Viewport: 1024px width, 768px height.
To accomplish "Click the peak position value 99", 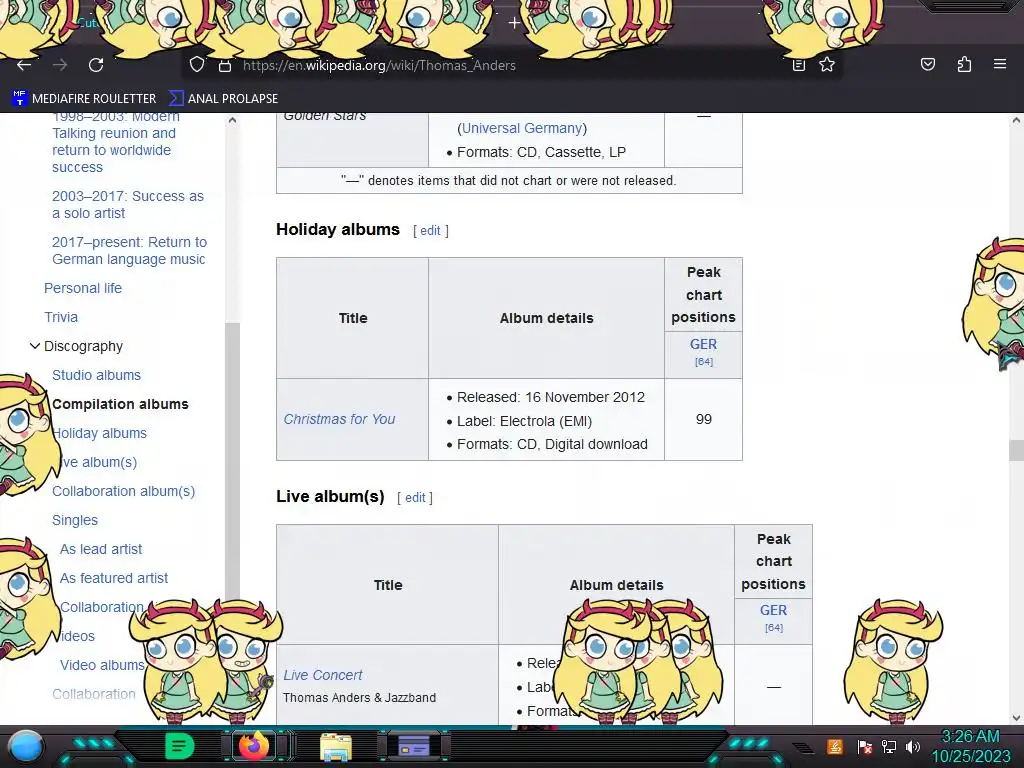I will [x=703, y=419].
